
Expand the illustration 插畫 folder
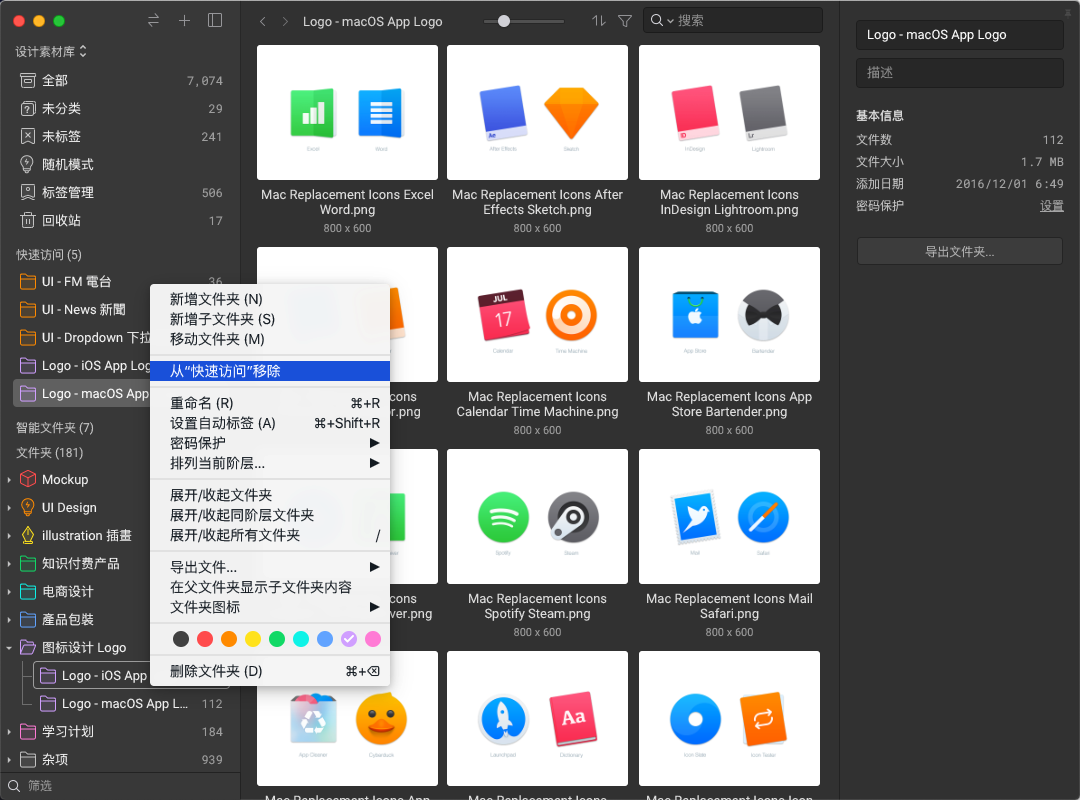click(9, 535)
